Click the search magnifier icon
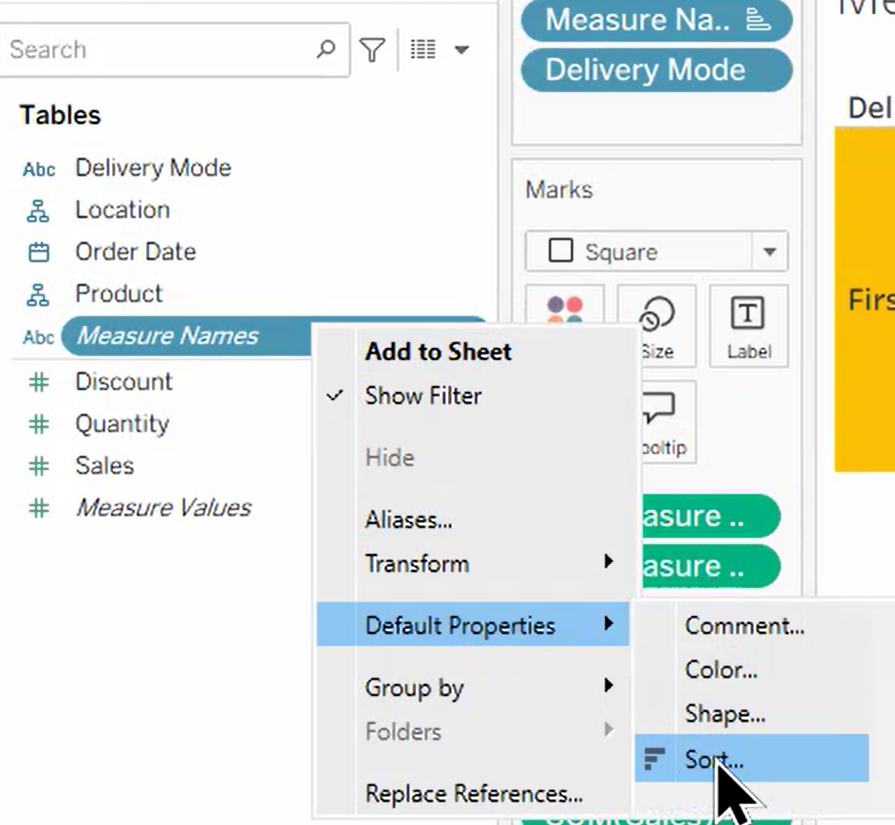Screen dimensions: 895x825 [x=326, y=49]
